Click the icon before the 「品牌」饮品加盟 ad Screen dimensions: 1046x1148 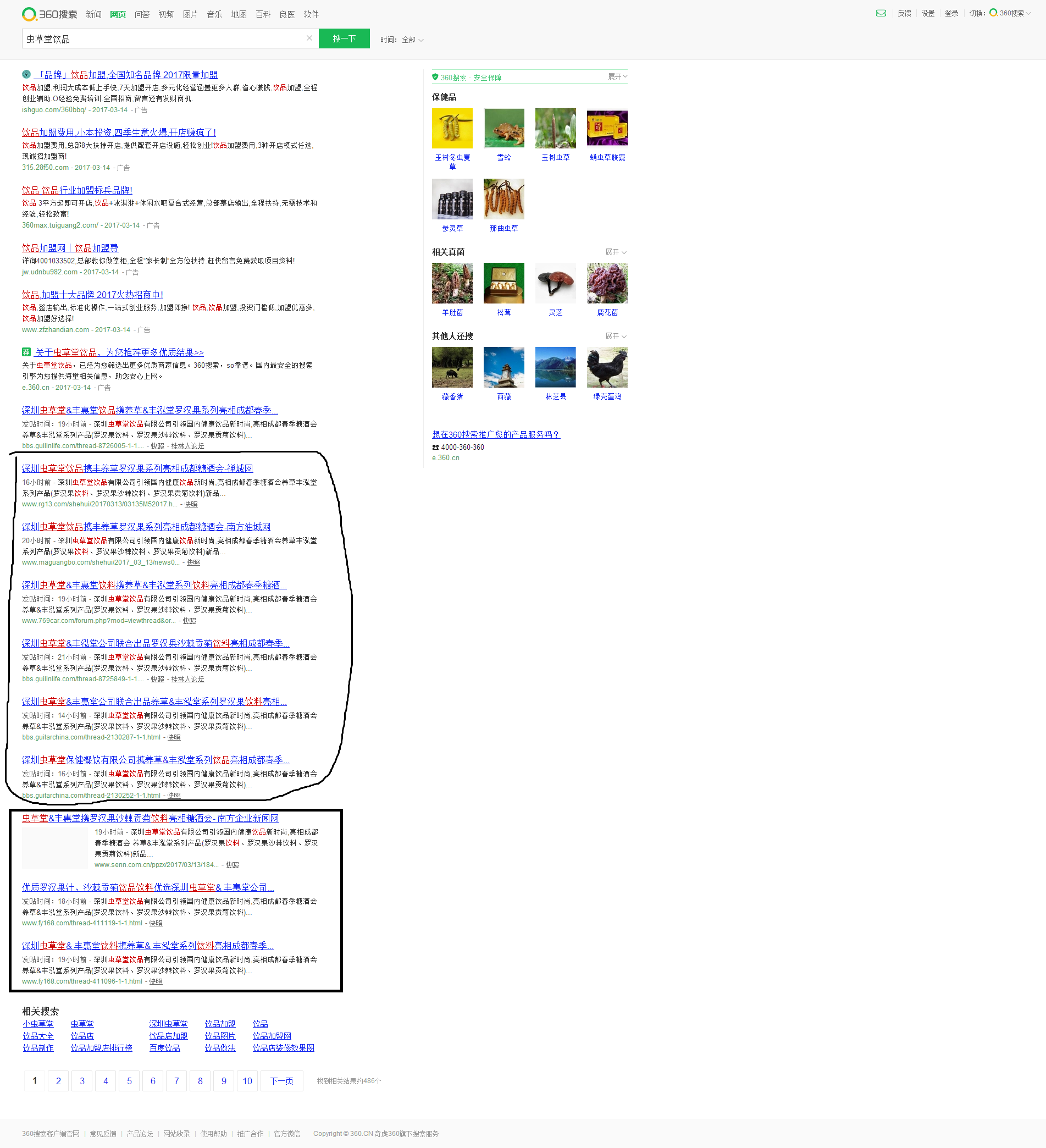click(26, 74)
